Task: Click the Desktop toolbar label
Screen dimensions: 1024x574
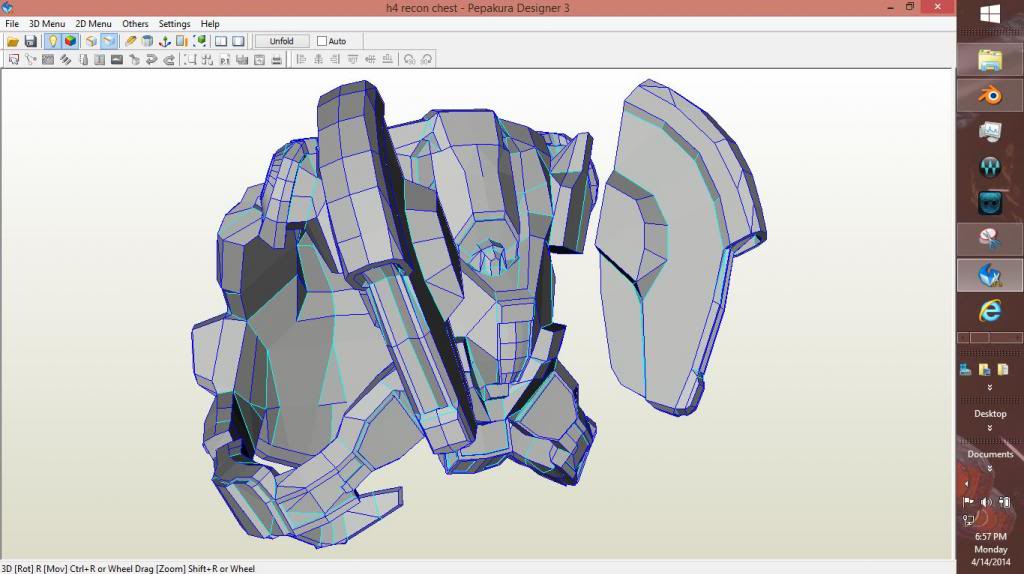Action: click(990, 414)
